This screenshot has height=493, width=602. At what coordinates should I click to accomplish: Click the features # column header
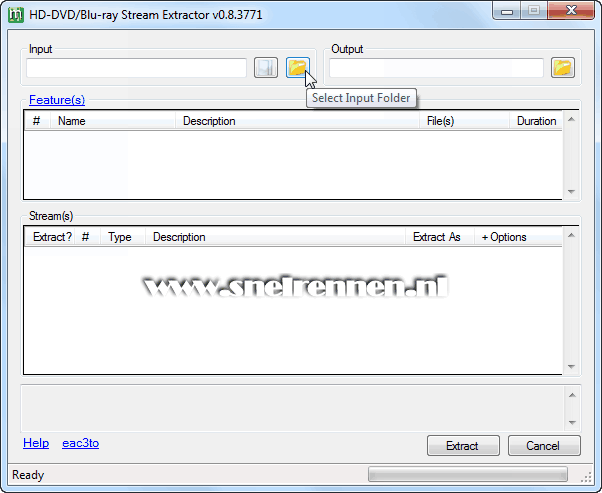(37, 121)
